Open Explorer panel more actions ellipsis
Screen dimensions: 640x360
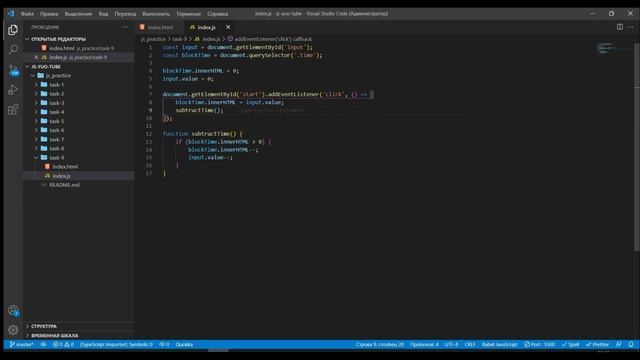[x=125, y=27]
